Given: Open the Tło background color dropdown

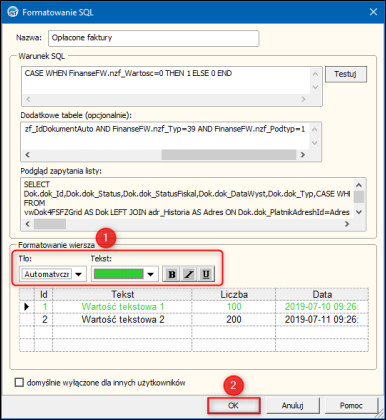Looking at the screenshot, I should tap(79, 274).
